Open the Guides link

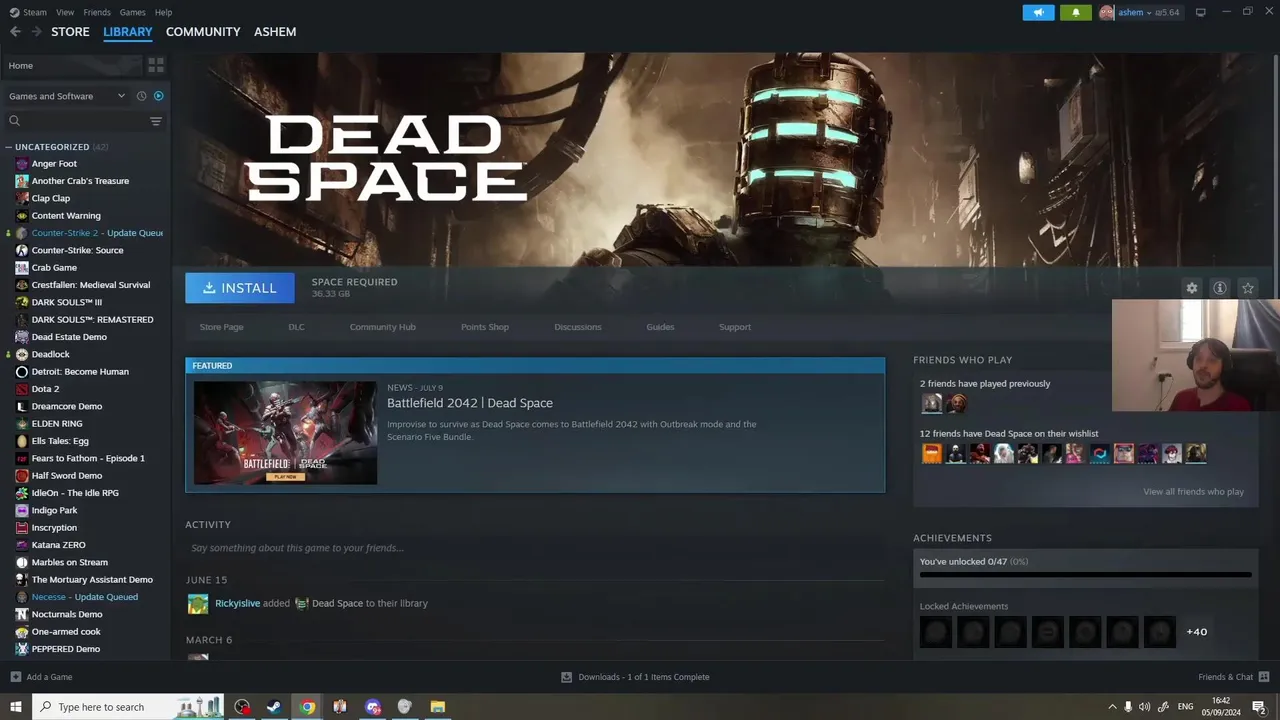(660, 327)
